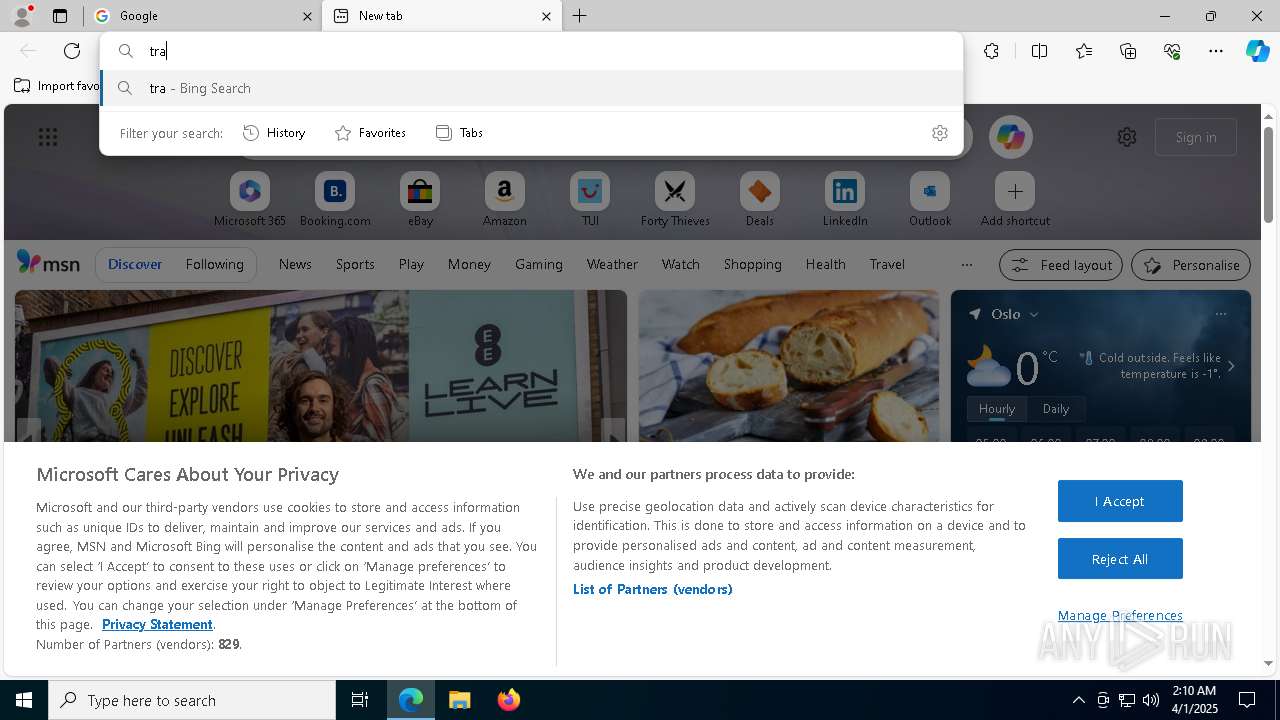Open page settings gear next to Sign in

[1127, 137]
